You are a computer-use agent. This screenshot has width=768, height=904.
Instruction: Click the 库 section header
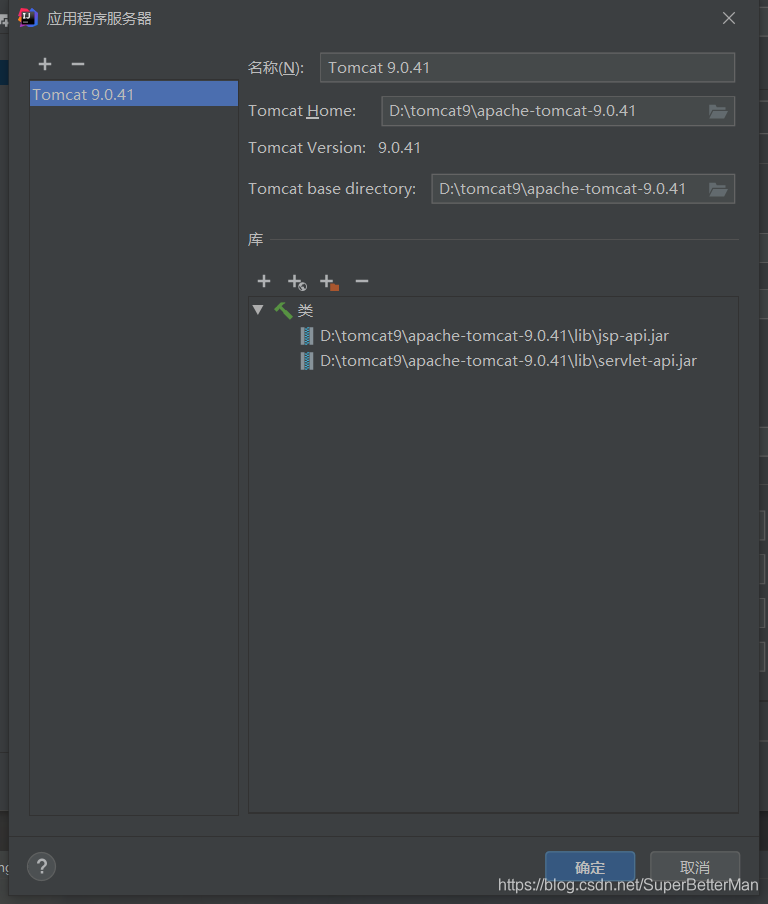click(x=255, y=239)
